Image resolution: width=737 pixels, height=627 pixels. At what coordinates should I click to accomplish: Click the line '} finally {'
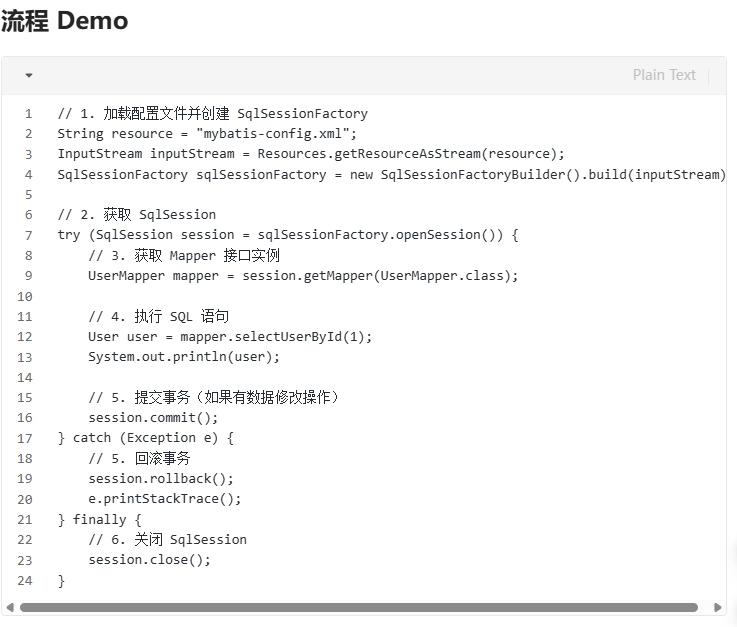coord(99,520)
